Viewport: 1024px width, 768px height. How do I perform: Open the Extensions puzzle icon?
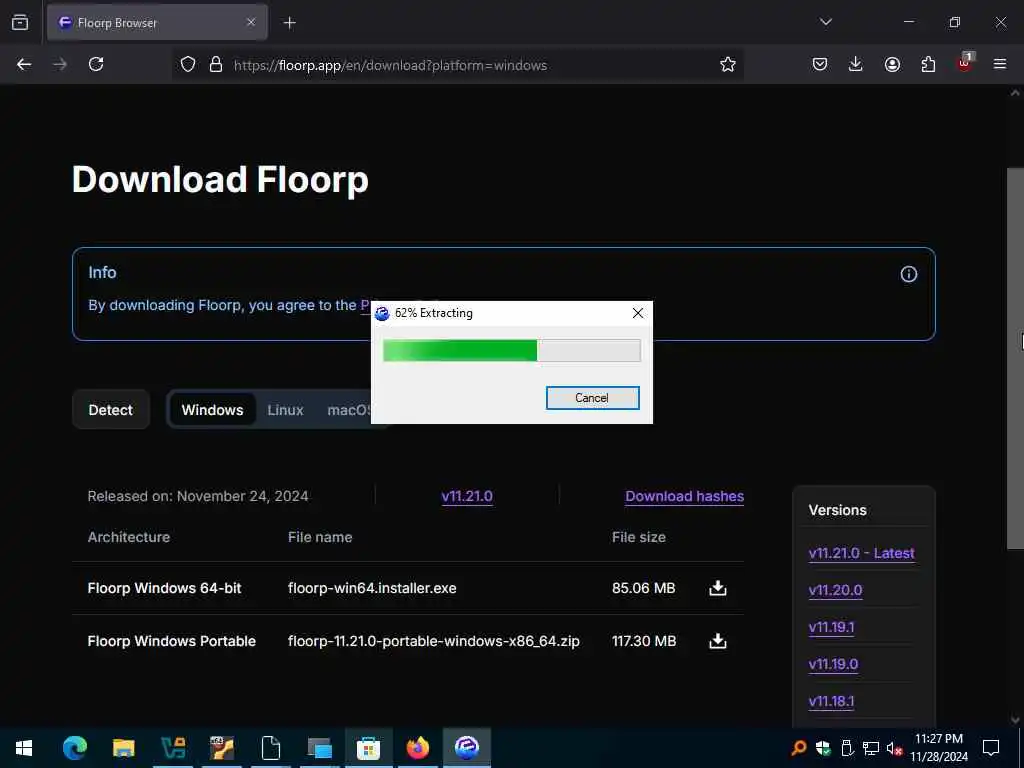928,64
